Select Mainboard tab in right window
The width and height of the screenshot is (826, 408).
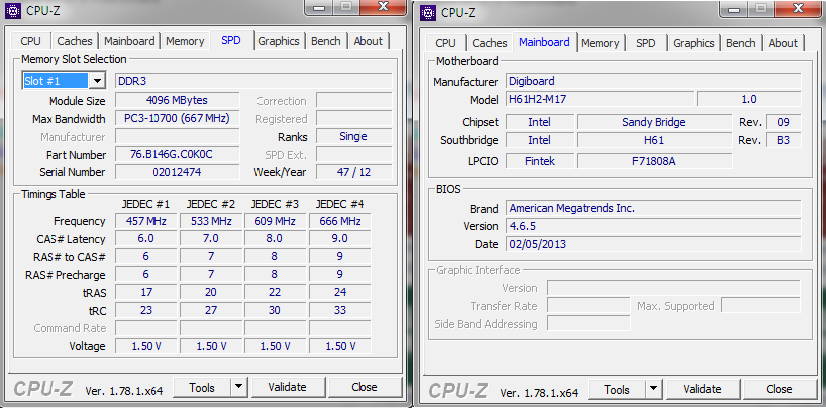544,42
